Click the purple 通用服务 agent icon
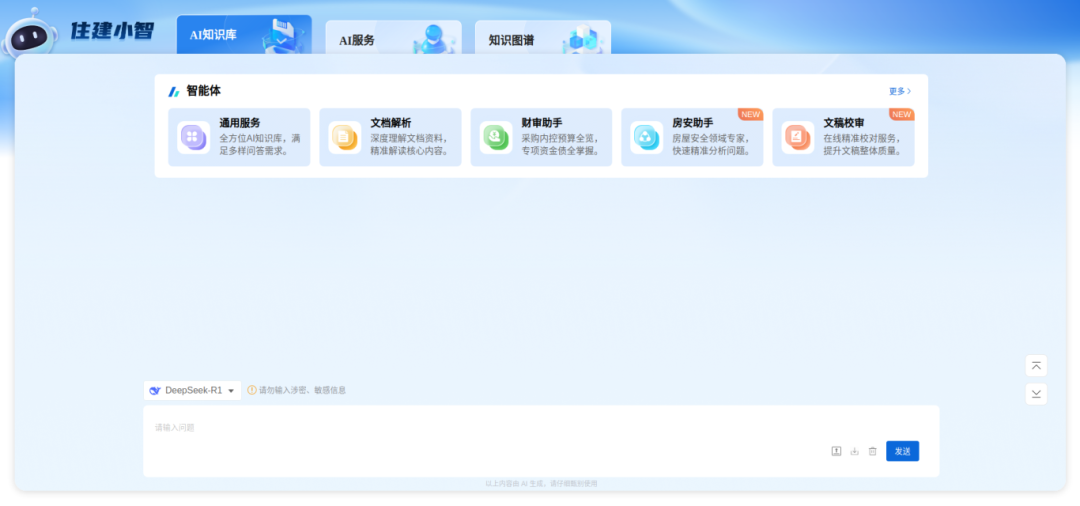Image resolution: width=1080 pixels, height=506 pixels. 194,137
